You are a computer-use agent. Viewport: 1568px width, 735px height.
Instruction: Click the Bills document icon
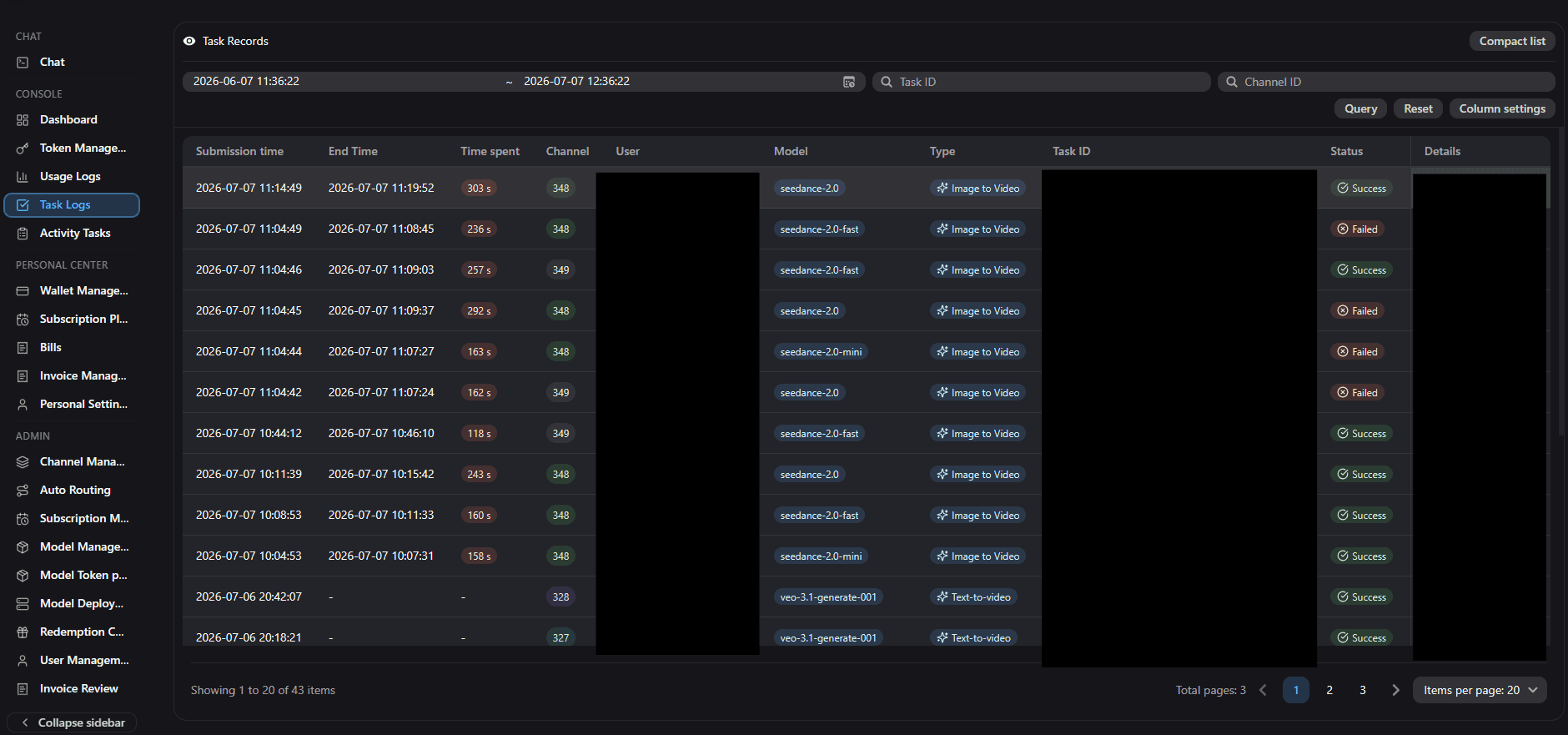(x=23, y=348)
